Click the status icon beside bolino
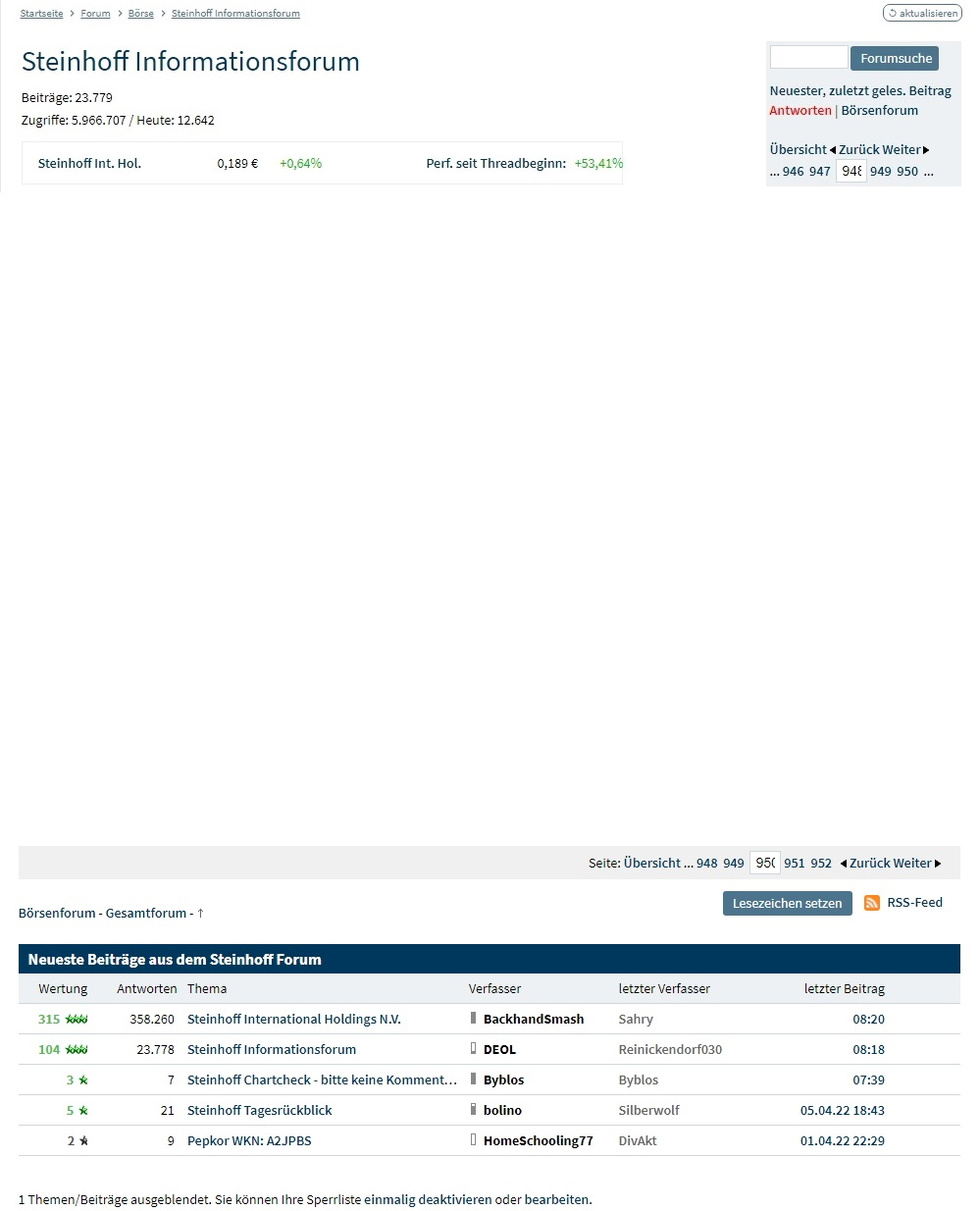 tap(473, 1110)
